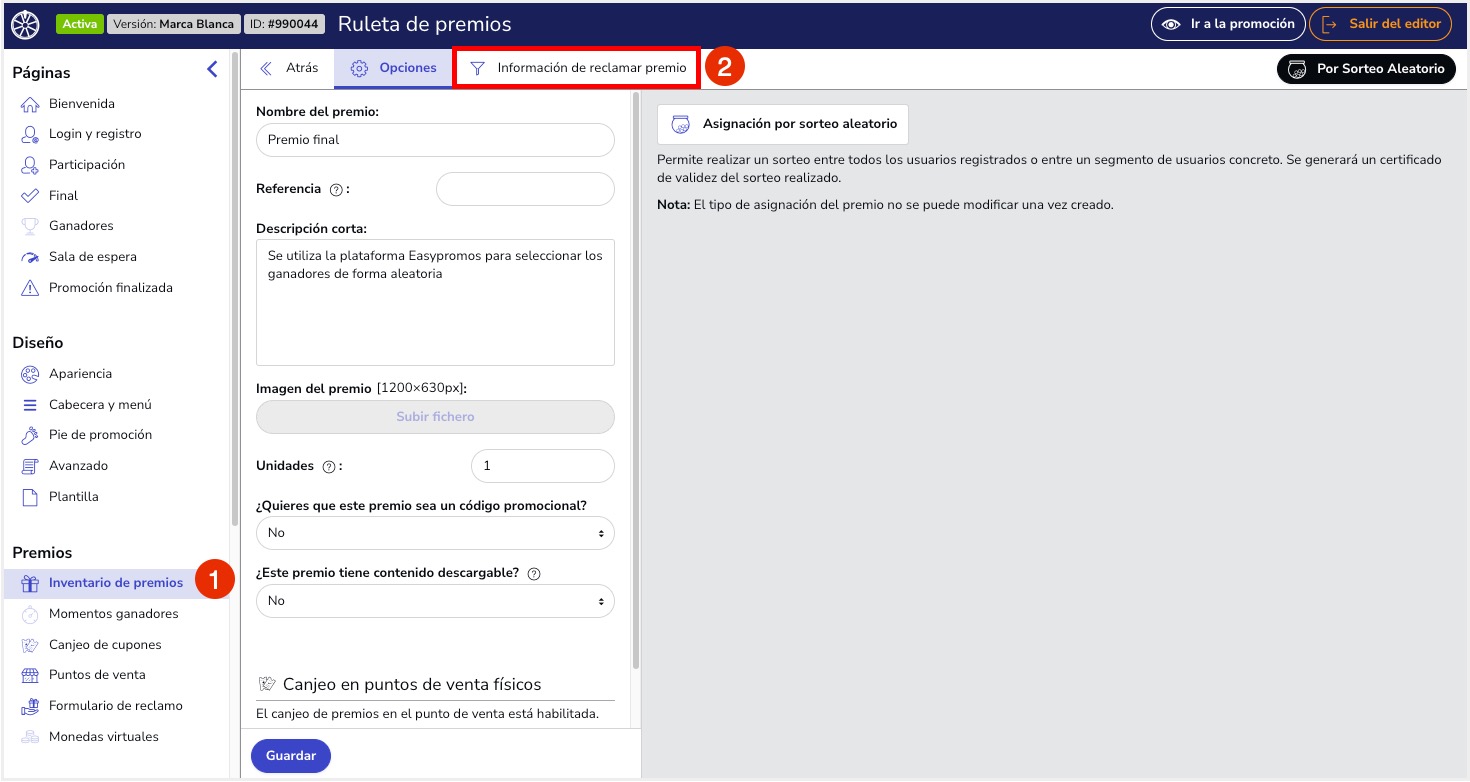Click the Bienvenida house icon
1470x782 pixels.
[30, 104]
